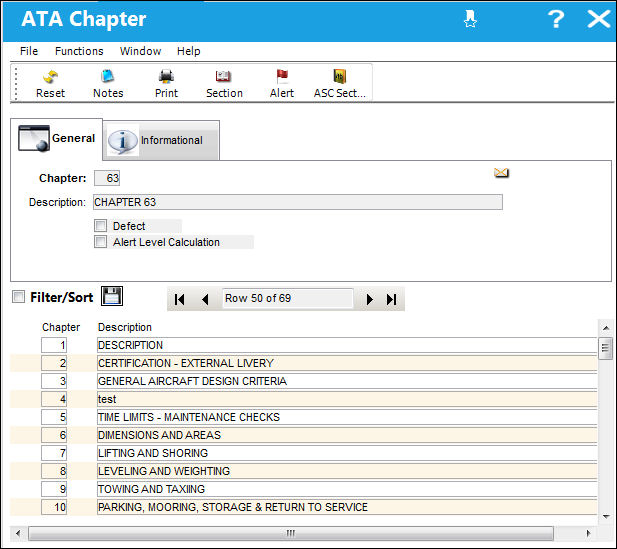617x549 pixels.
Task: Open the Notes toolbar icon
Action: tap(107, 76)
